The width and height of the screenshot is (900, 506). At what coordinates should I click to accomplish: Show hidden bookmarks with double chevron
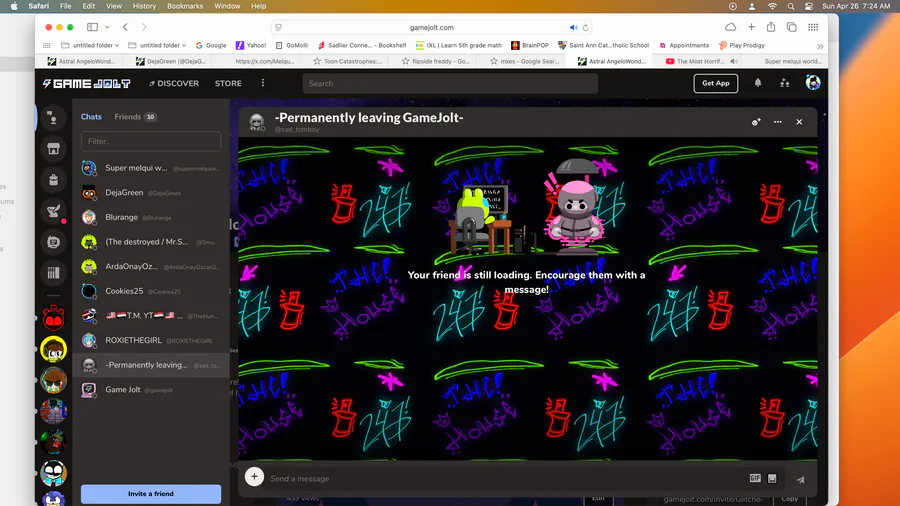820,46
